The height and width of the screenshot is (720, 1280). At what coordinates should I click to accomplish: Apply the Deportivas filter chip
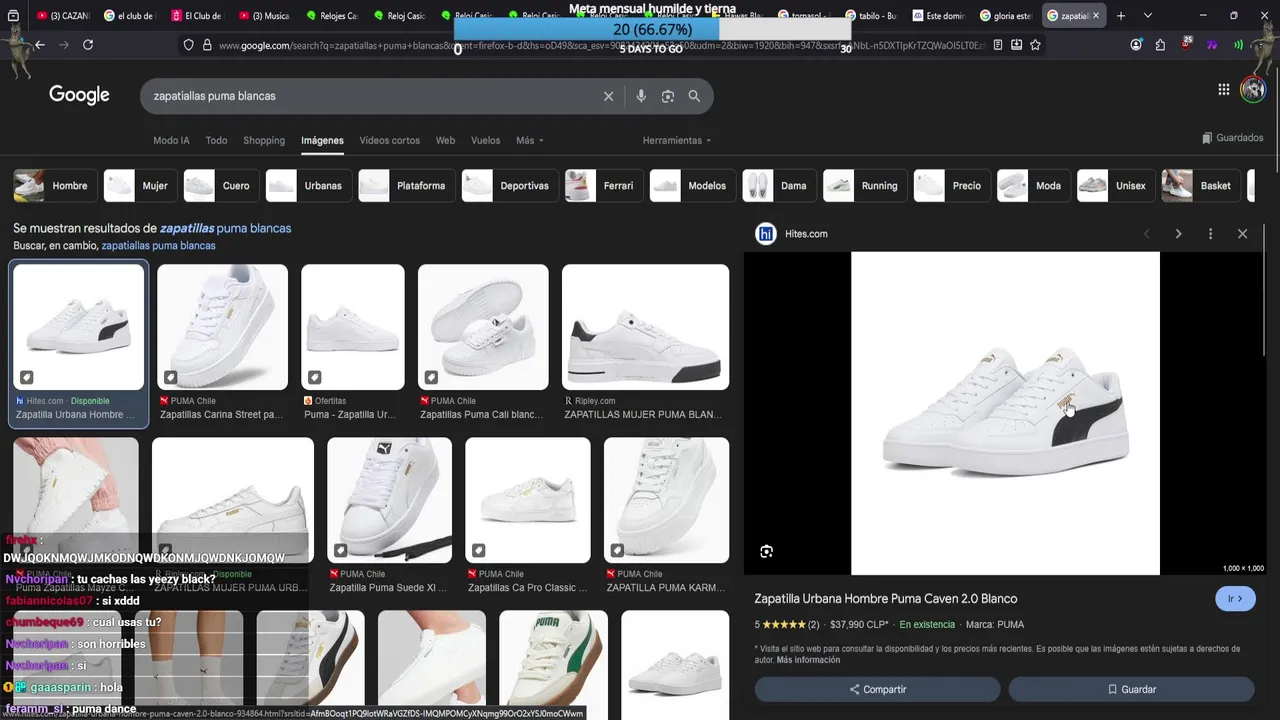point(509,186)
